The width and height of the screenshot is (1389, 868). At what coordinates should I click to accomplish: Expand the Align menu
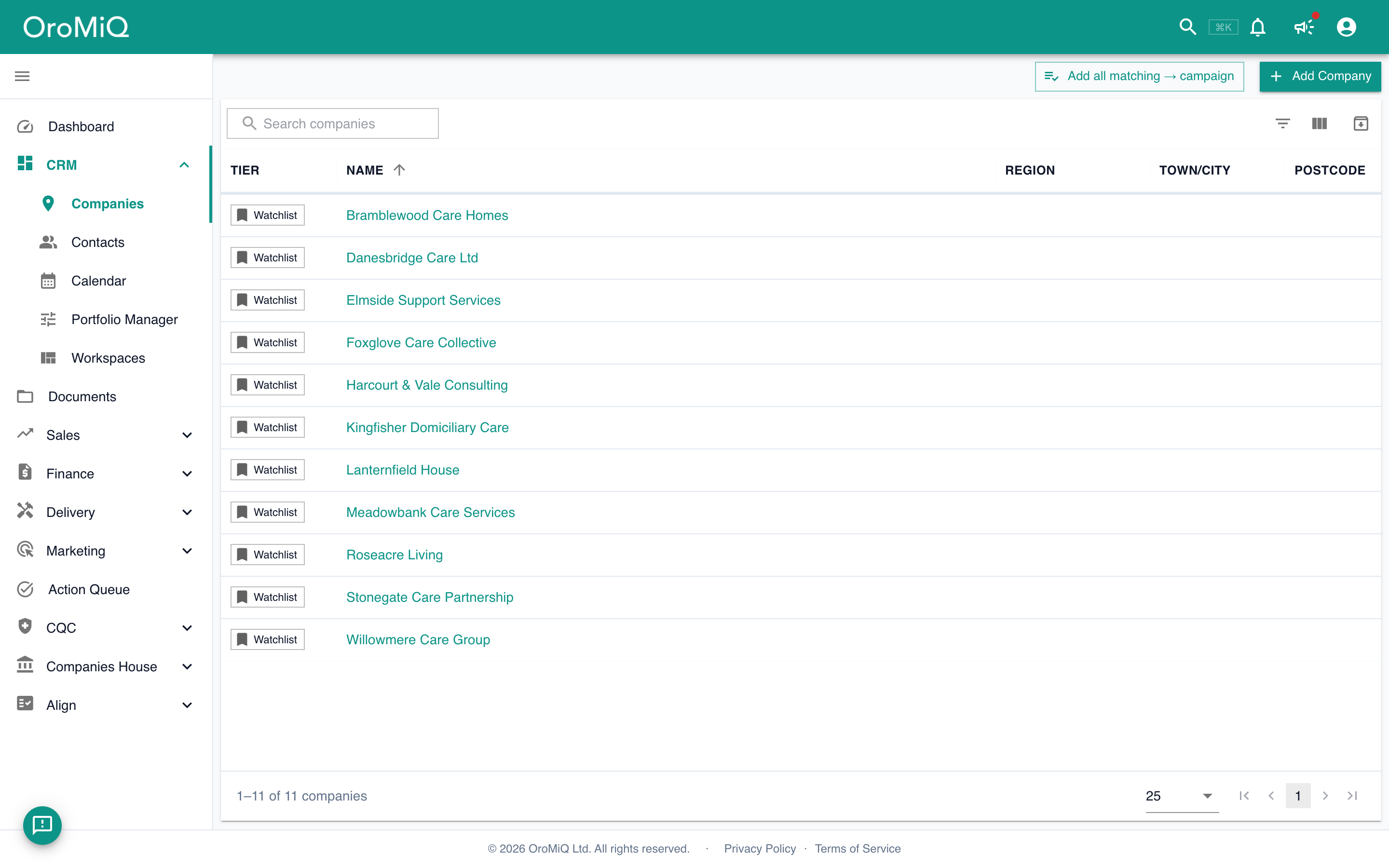pyautogui.click(x=187, y=705)
